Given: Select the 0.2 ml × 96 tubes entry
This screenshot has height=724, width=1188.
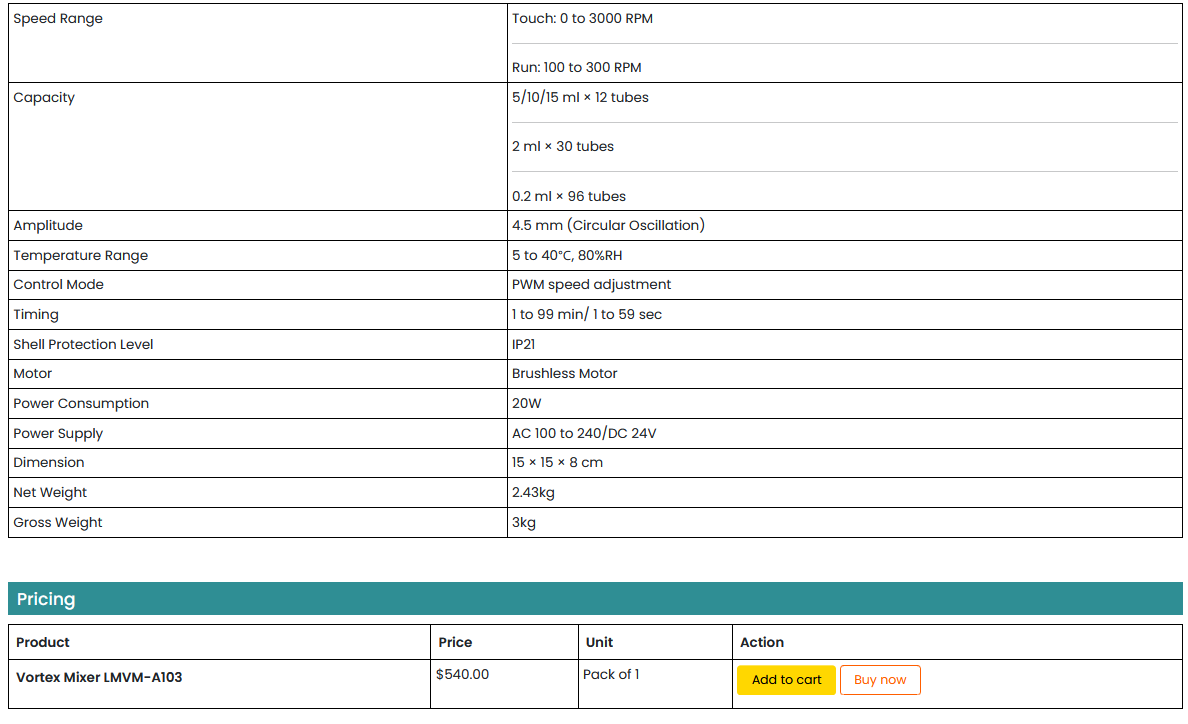Looking at the screenshot, I should (569, 196).
